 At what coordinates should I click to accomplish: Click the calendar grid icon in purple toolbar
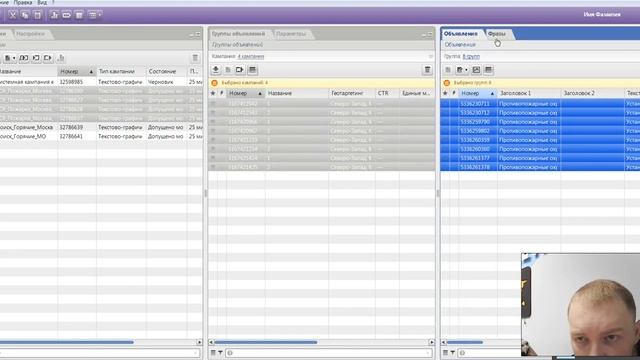(79, 15)
